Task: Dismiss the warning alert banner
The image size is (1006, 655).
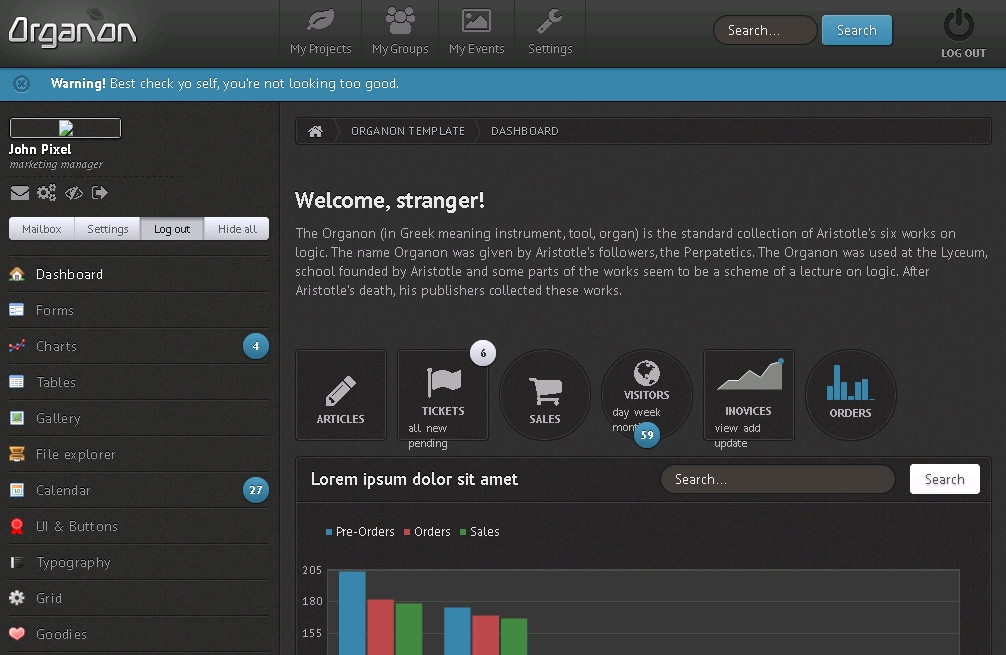Action: pyautogui.click(x=22, y=84)
